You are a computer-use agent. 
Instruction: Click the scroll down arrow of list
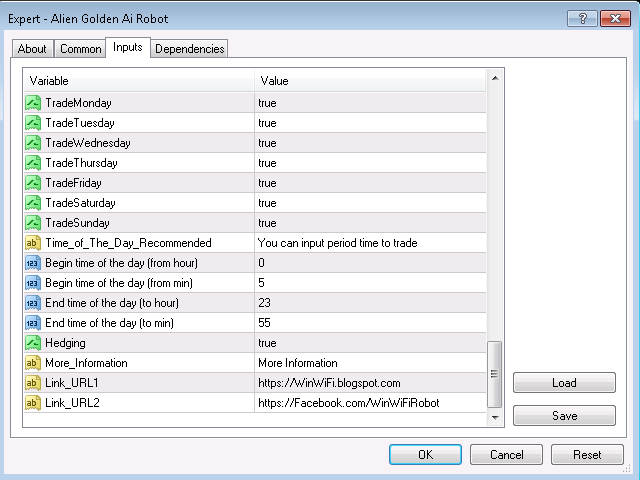tap(495, 417)
